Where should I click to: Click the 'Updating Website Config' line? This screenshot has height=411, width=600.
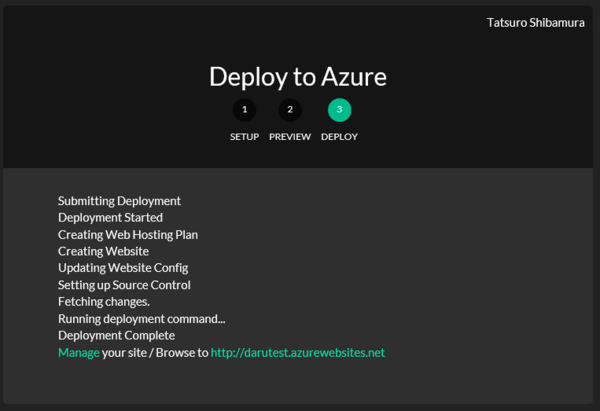point(123,268)
